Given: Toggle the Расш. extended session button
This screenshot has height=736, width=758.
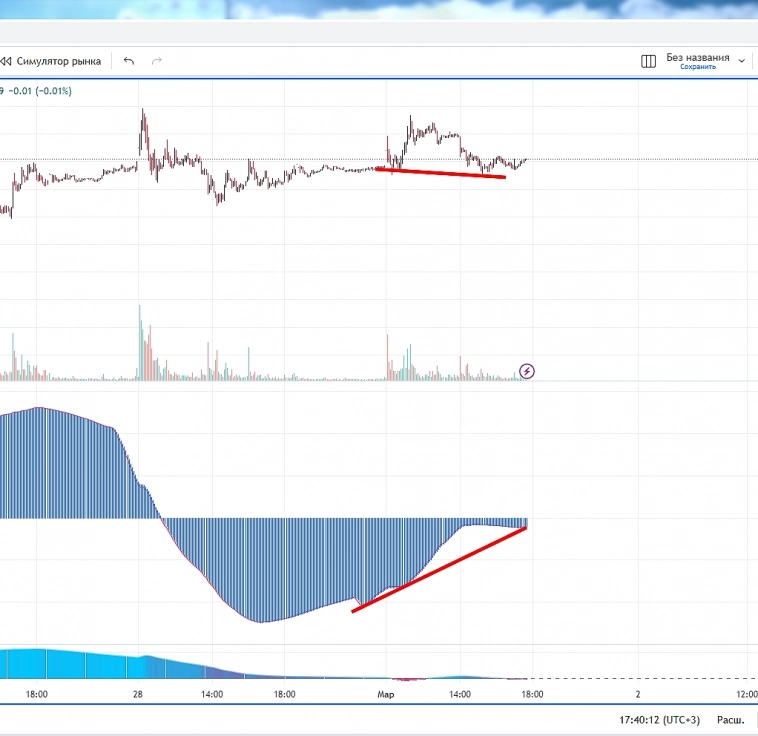Looking at the screenshot, I should [x=730, y=719].
